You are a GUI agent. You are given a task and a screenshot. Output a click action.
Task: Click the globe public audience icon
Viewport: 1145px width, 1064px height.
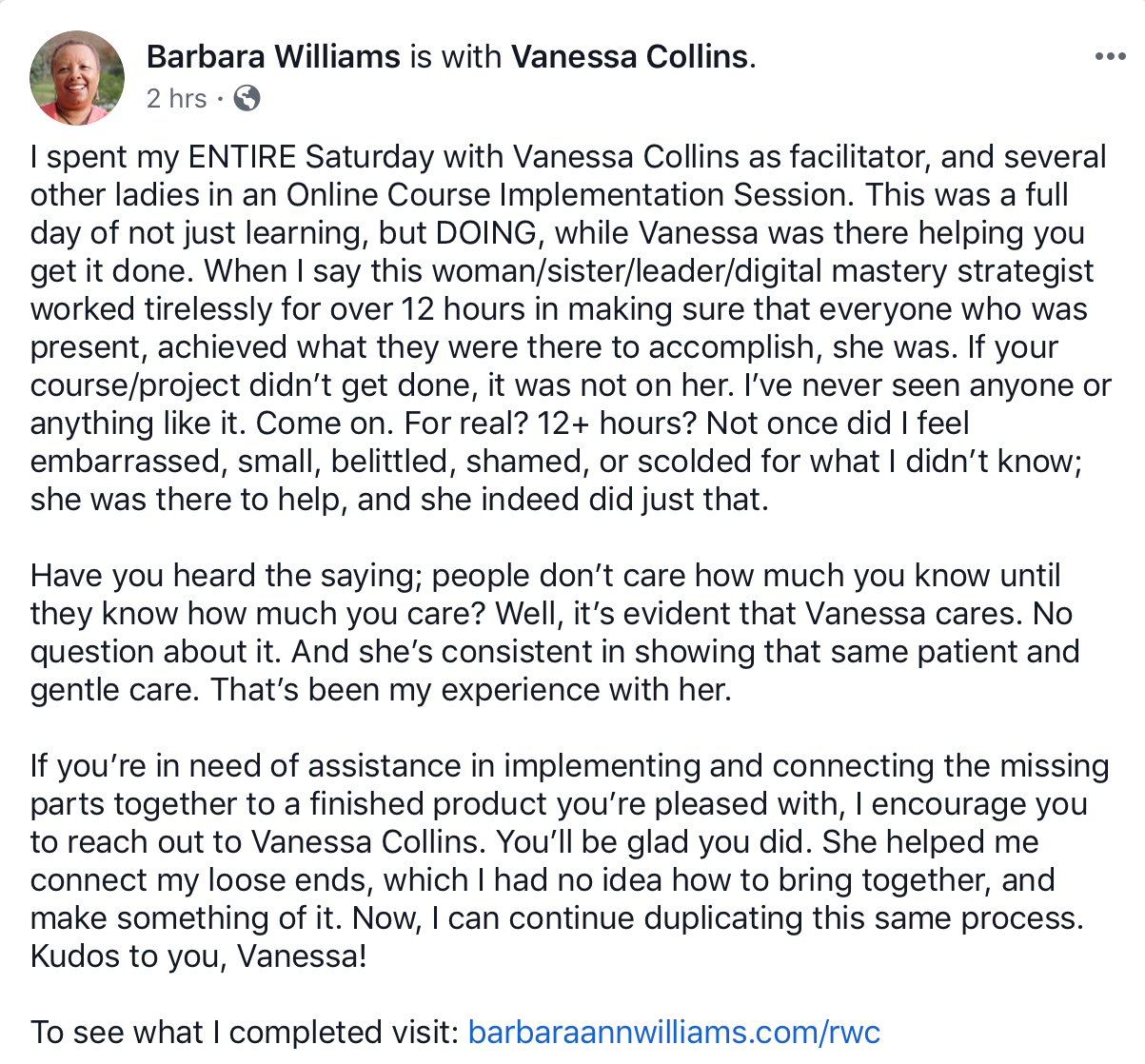247,98
